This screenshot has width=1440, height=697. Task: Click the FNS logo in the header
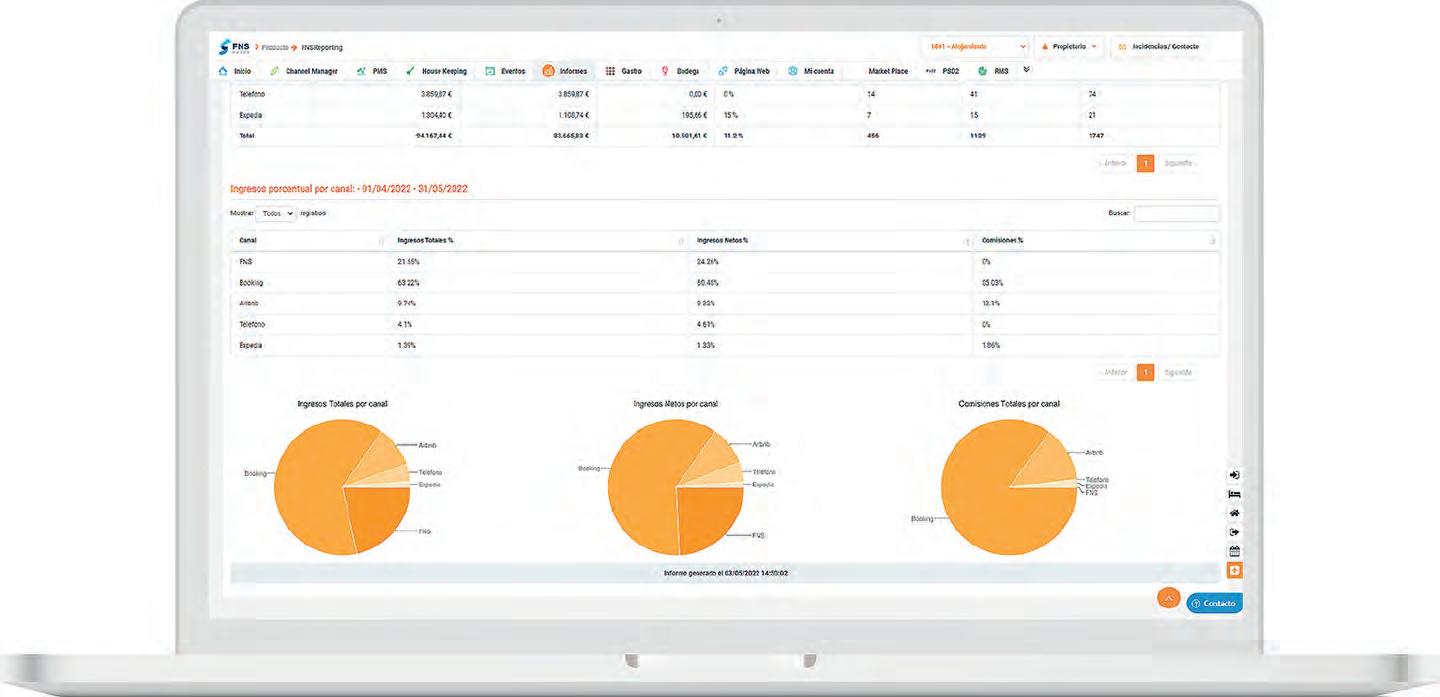[234, 47]
